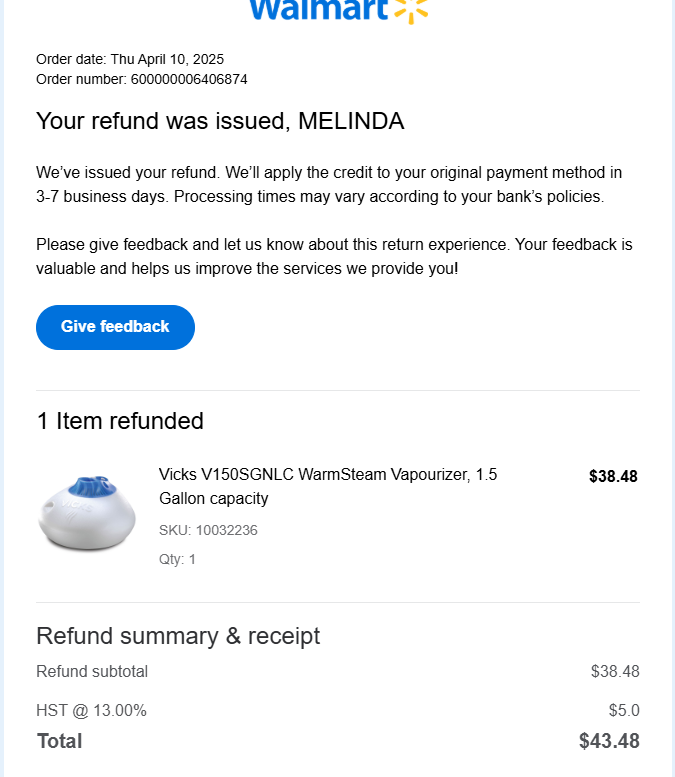Click the HST amount $5.0
This screenshot has height=777, width=675.
pos(623,711)
